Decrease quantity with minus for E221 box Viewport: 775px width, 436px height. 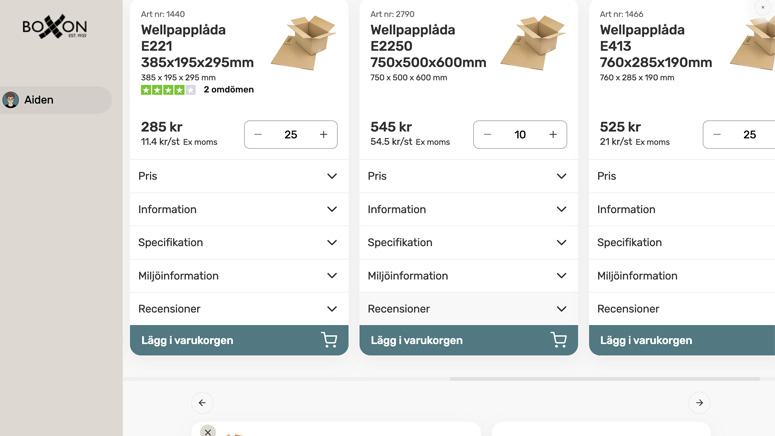[x=258, y=134]
